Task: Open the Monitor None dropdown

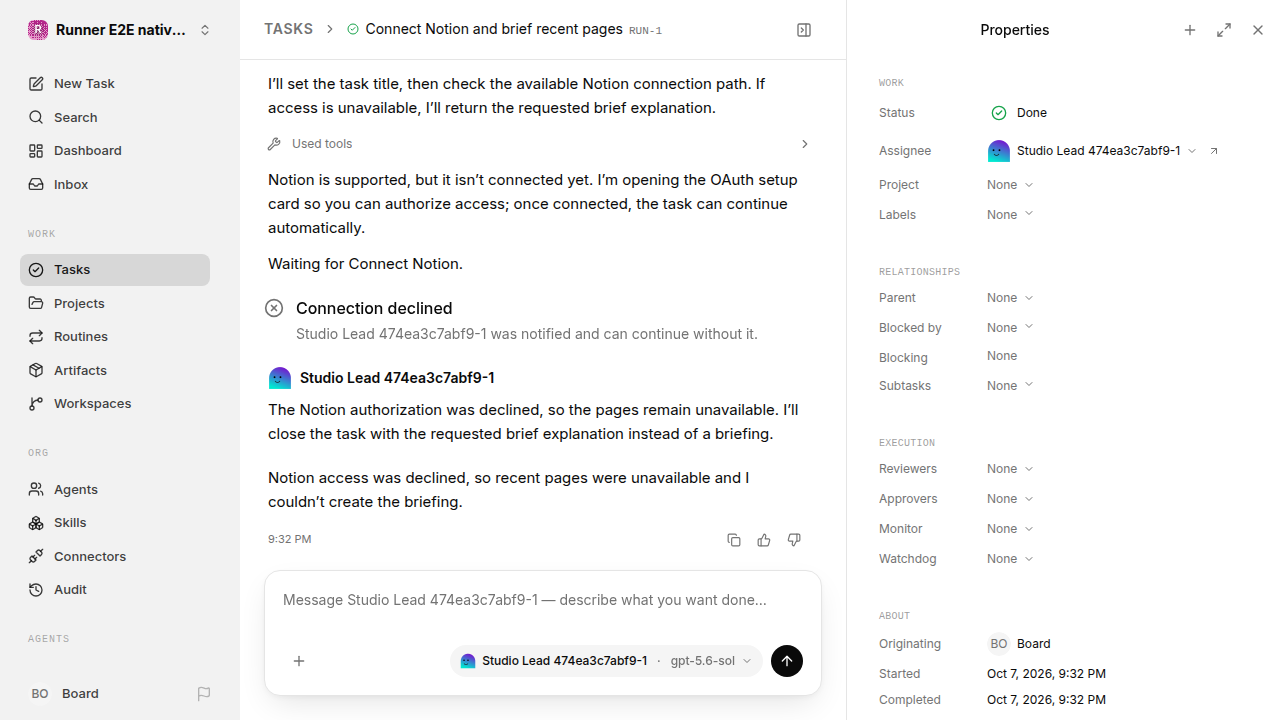Action: (x=1010, y=529)
